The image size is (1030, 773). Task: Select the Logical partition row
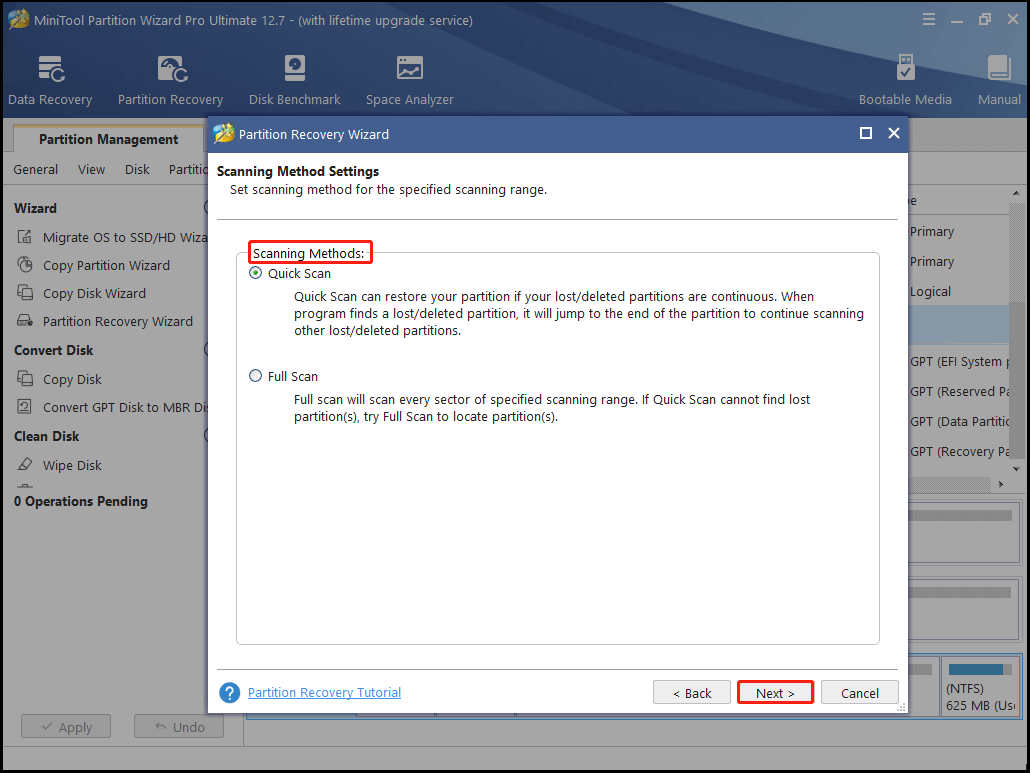(x=959, y=291)
